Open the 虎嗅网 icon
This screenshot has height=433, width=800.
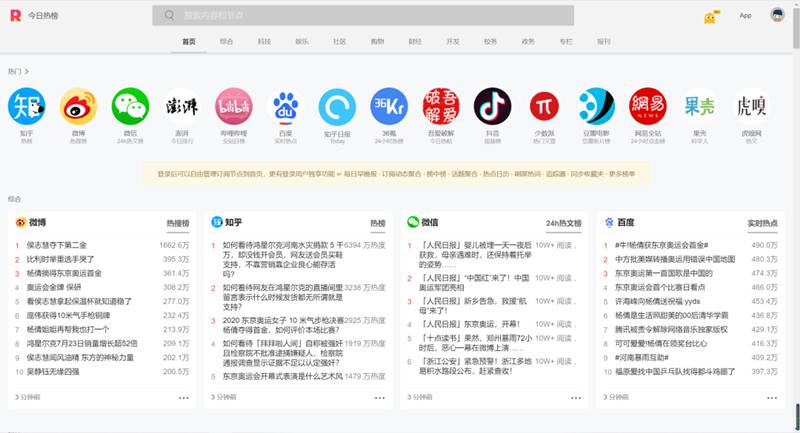click(750, 106)
